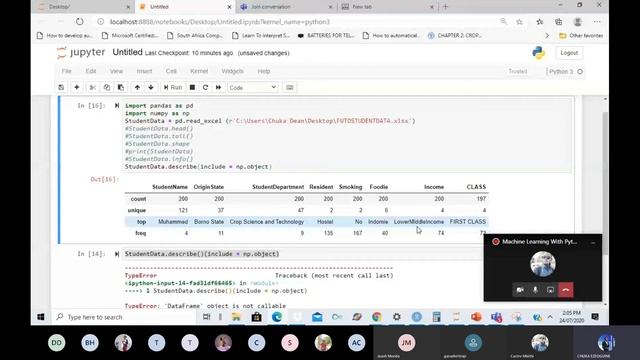Open the Widgets menu in Jupyter
This screenshot has height=360, width=640.
[x=232, y=71]
